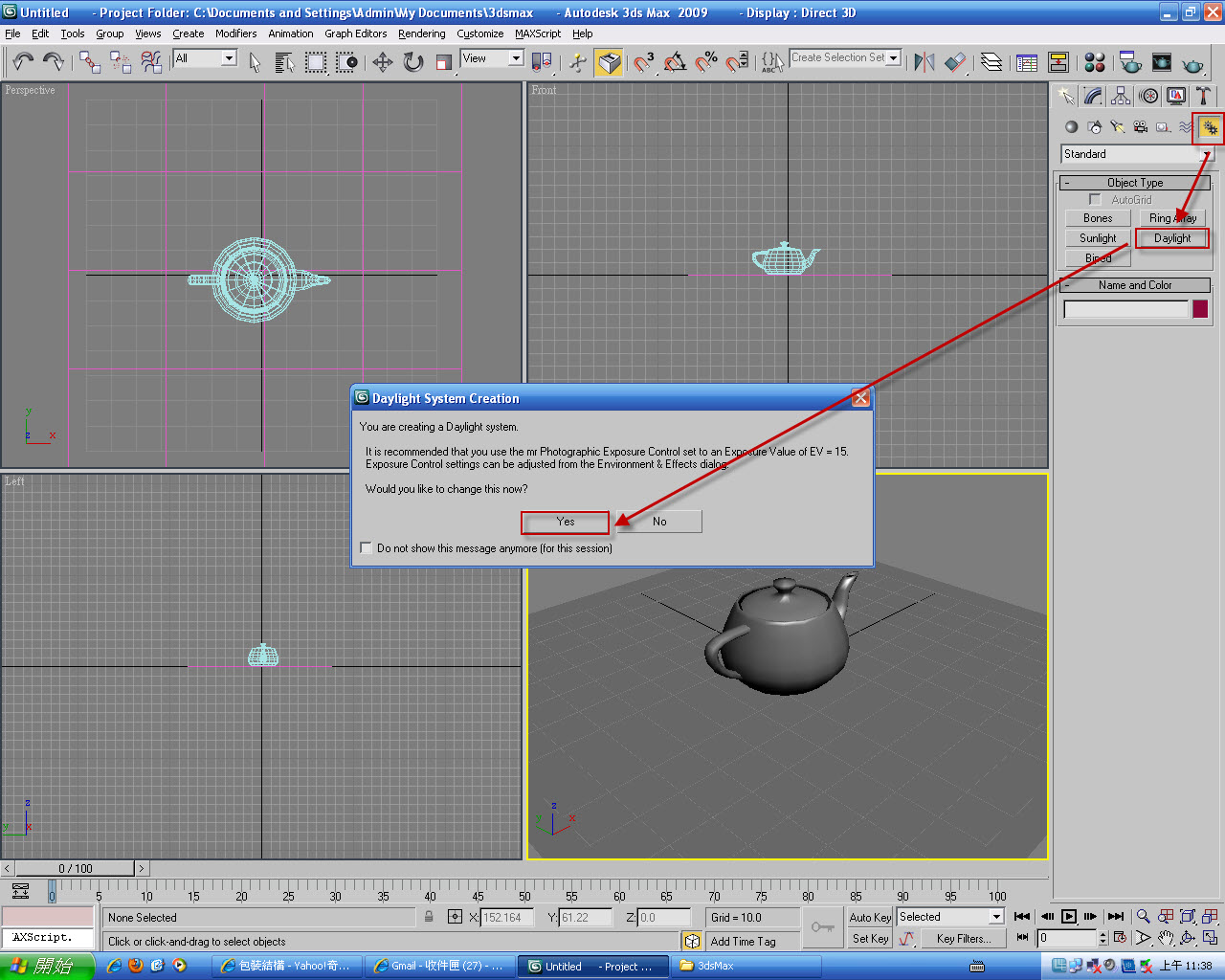
Task: Open Create Selection Set dropdown
Action: (894, 58)
